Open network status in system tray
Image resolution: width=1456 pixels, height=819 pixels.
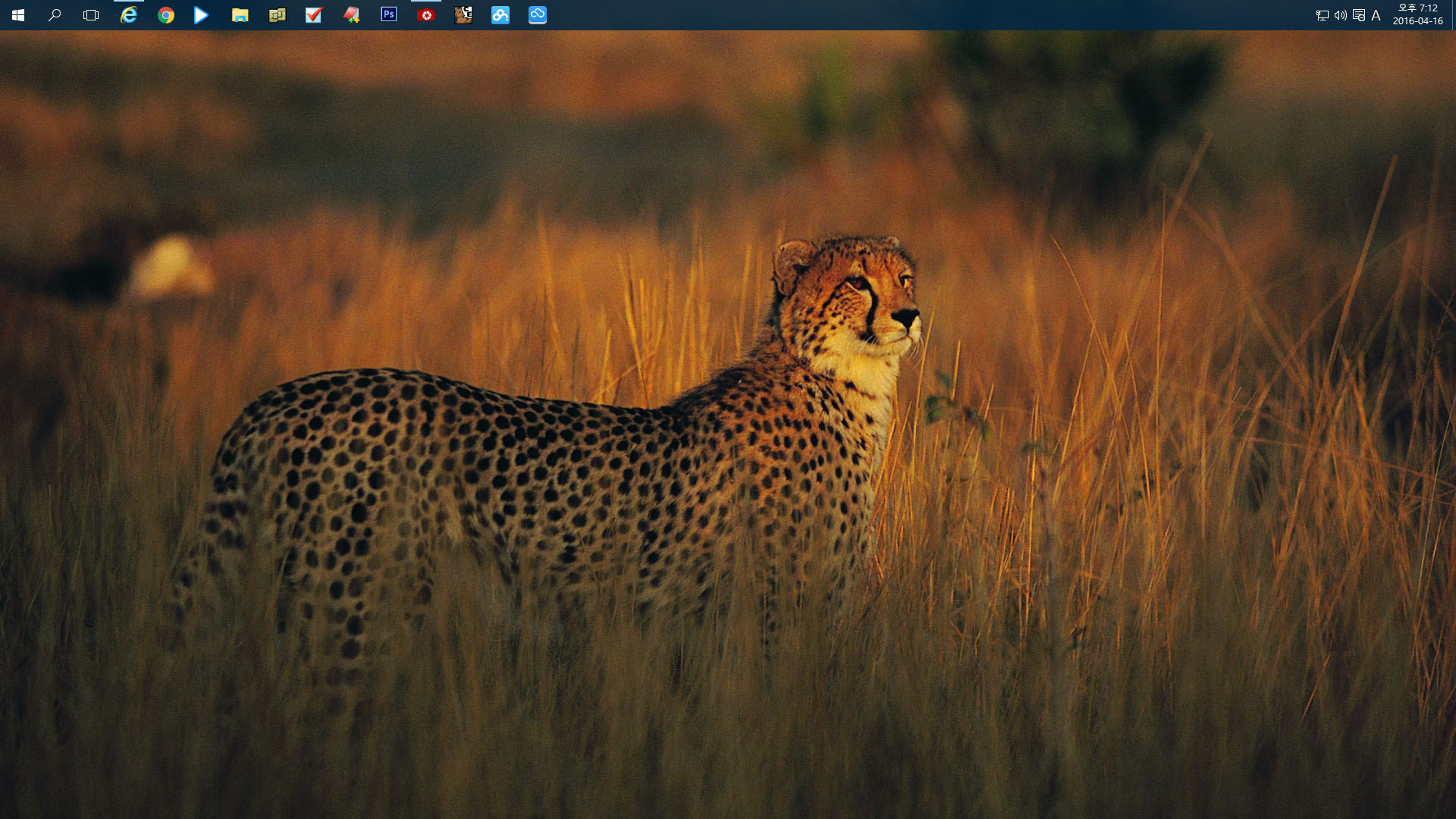[1323, 15]
